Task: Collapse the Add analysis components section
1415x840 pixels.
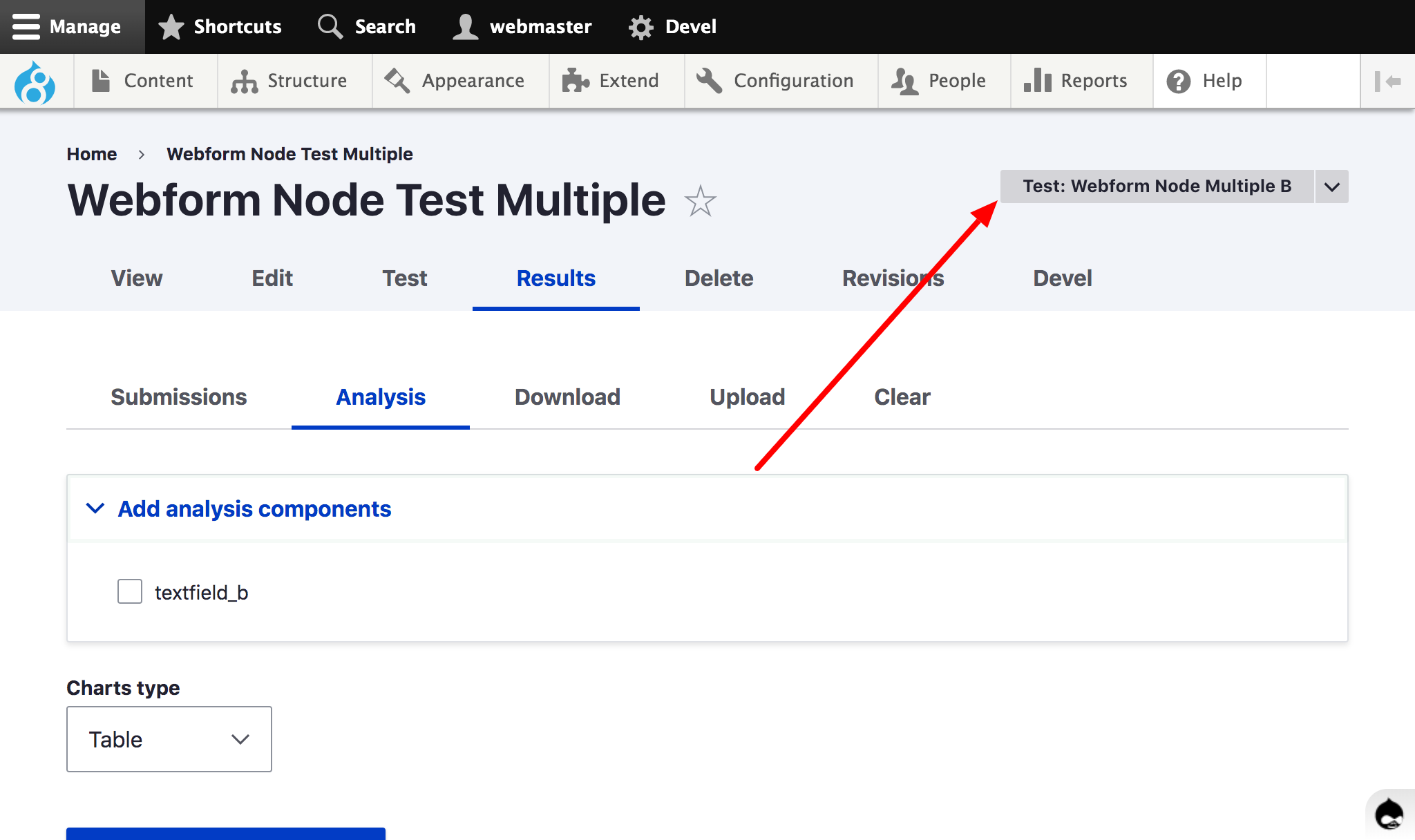Action: 254,509
